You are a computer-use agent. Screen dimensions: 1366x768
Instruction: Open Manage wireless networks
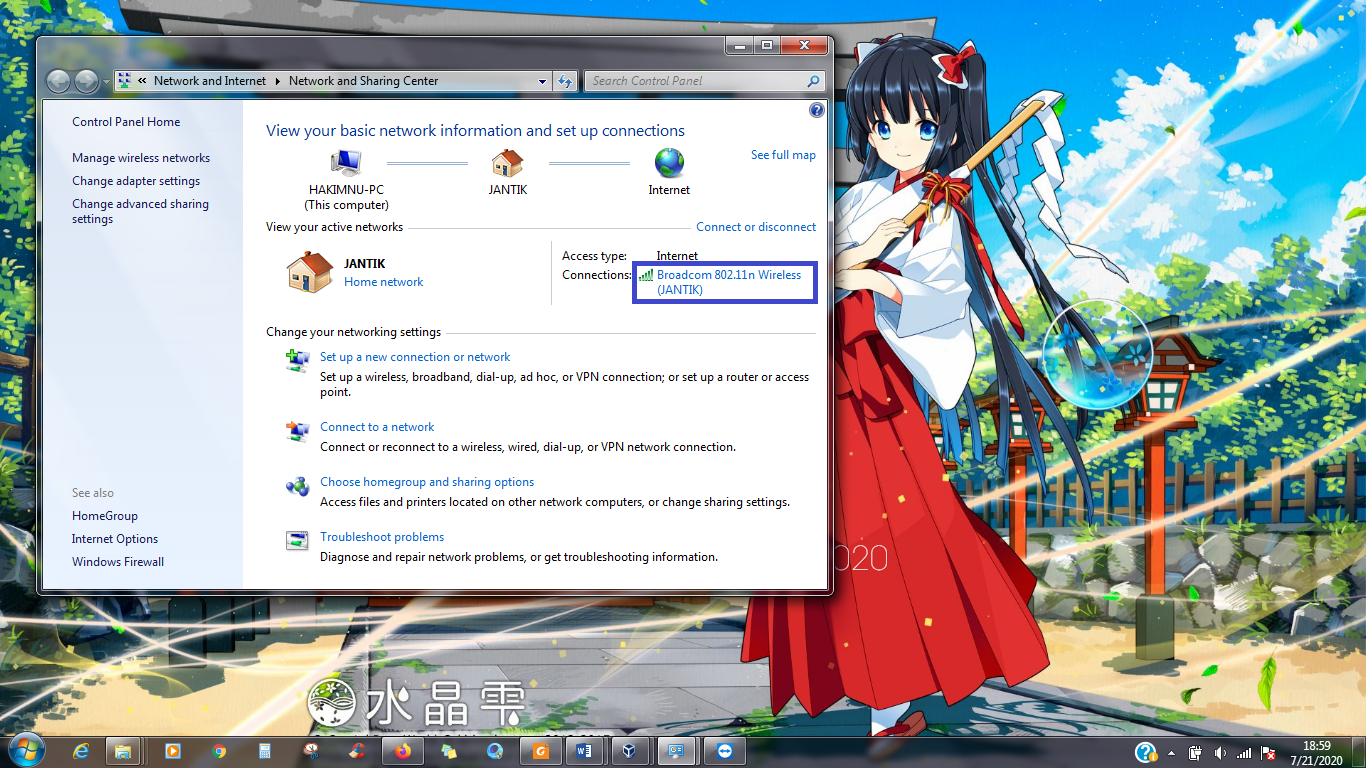click(141, 158)
